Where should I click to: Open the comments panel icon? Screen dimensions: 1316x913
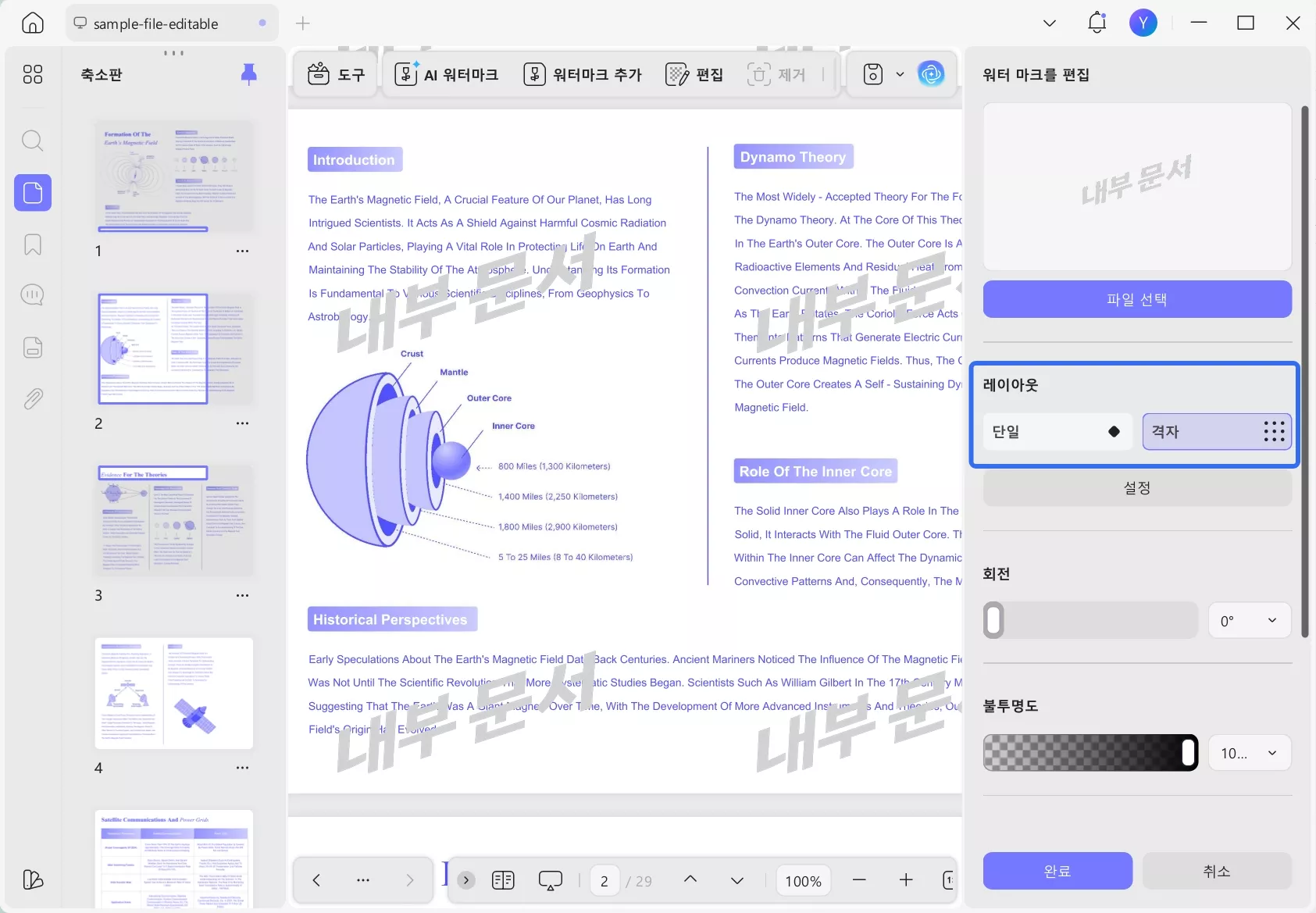pyautogui.click(x=32, y=295)
